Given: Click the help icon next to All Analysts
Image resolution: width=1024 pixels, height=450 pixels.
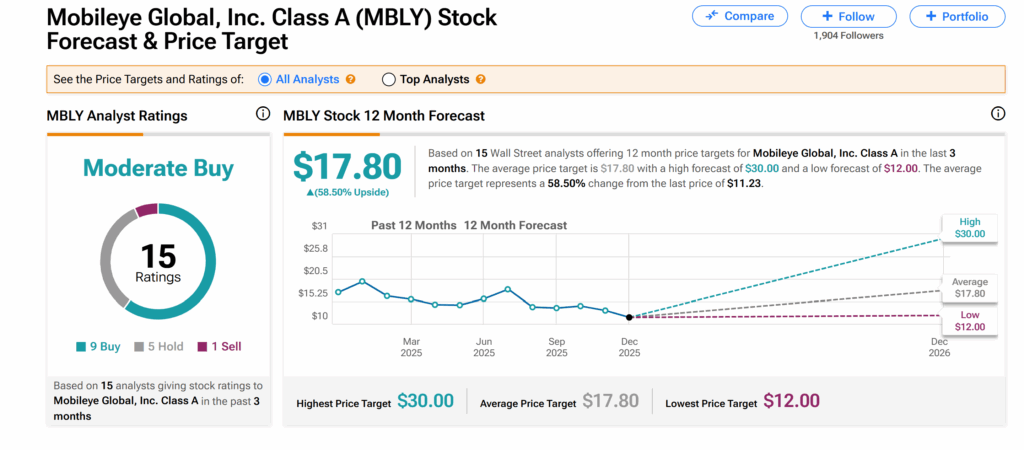Looking at the screenshot, I should [350, 79].
